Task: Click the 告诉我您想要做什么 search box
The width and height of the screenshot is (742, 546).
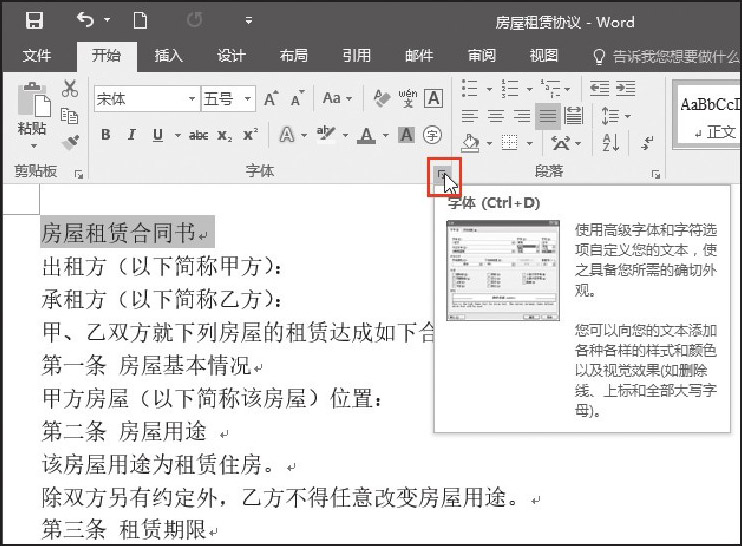Action: (x=665, y=56)
